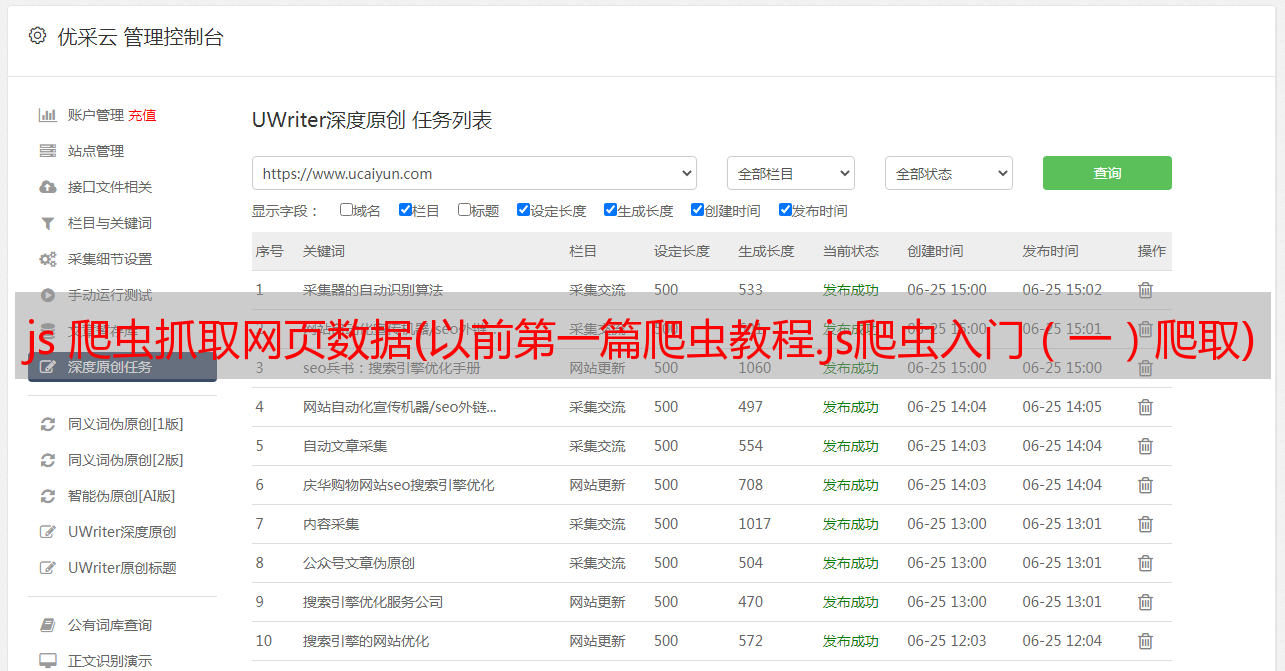Click creation time 06-25 14:04 in row 4
Viewport: 1285px width, 671px height.
coord(947,407)
